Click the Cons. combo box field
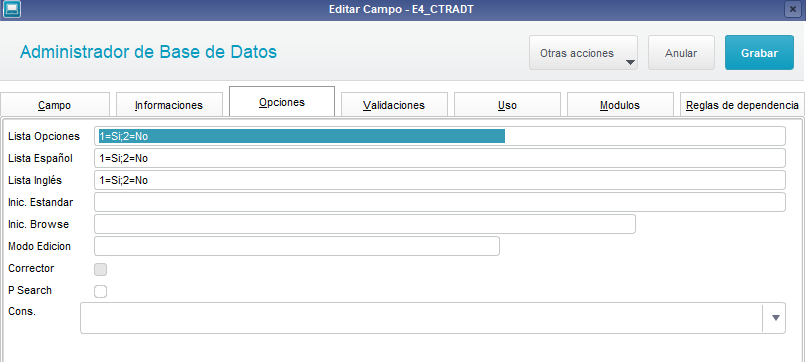 (433, 318)
